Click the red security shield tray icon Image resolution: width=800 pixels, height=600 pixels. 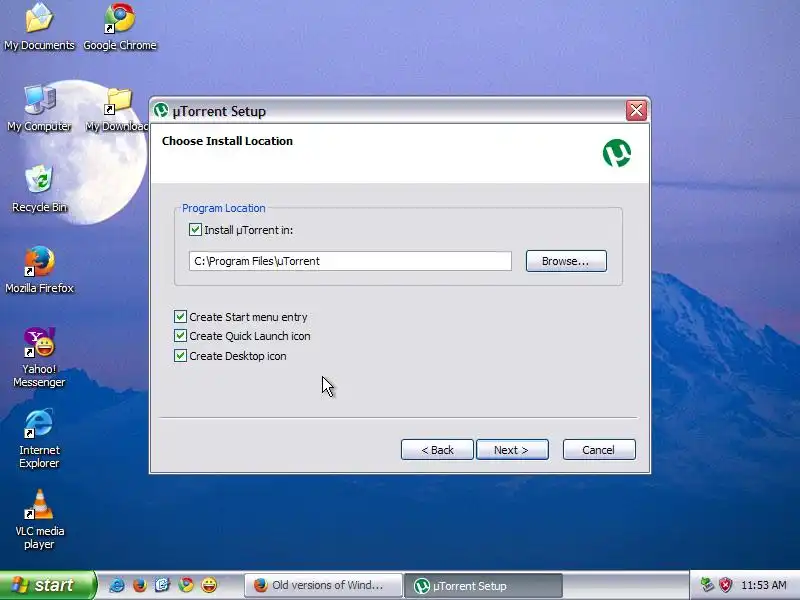pos(726,585)
